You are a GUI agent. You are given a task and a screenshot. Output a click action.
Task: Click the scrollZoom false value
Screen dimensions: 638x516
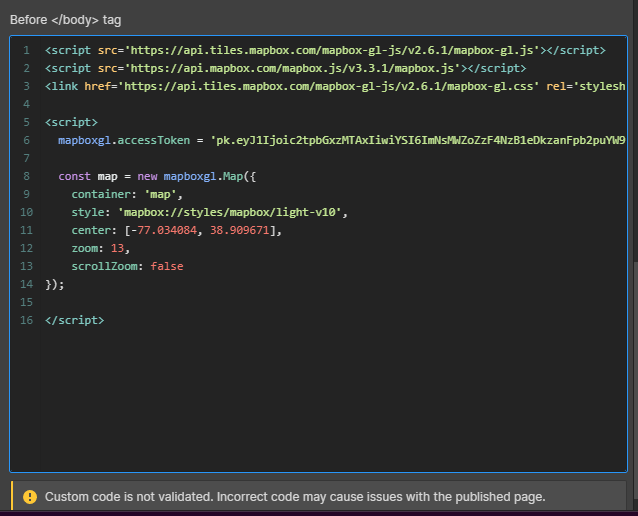167,266
